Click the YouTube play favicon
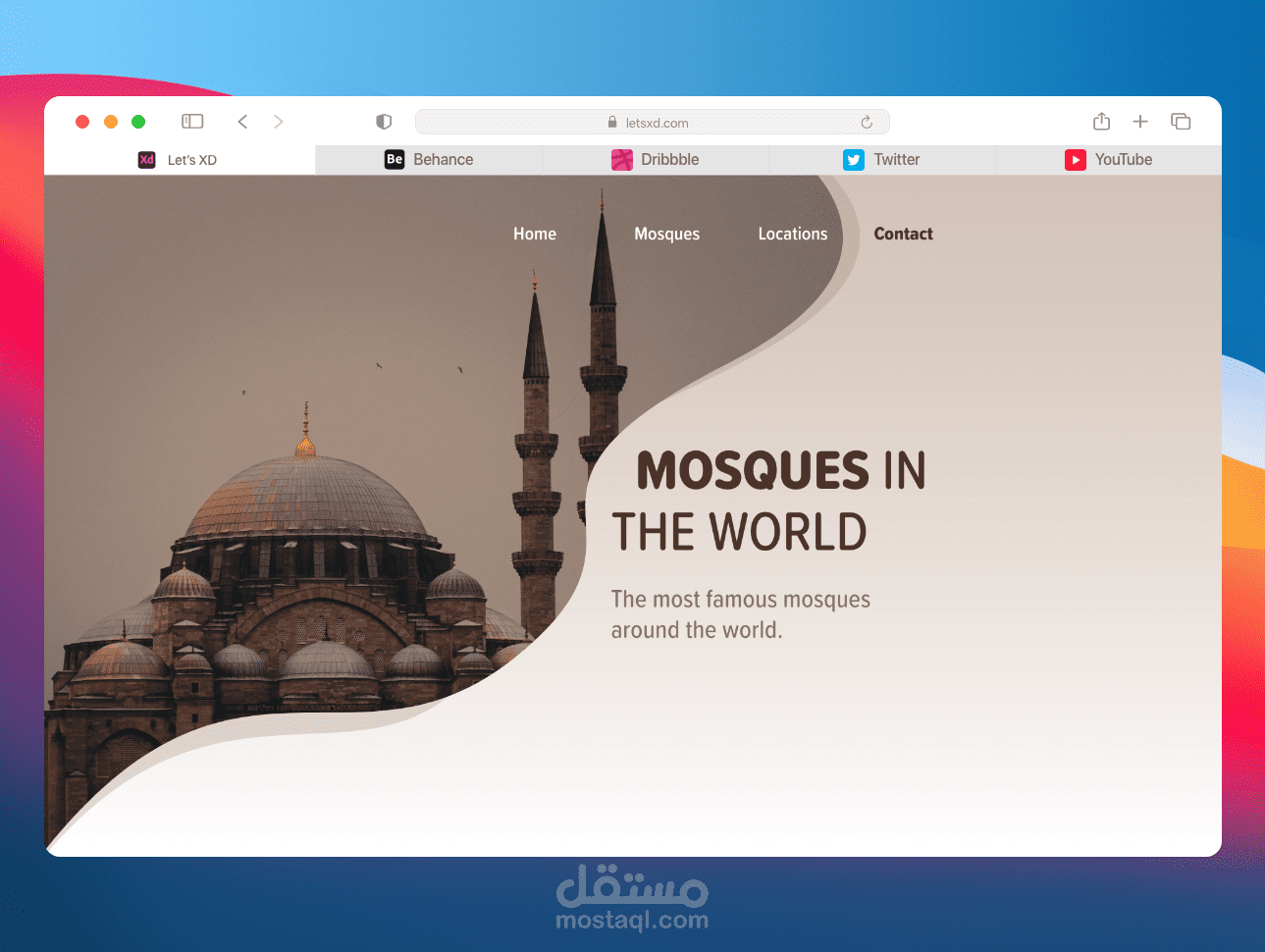The height and width of the screenshot is (952, 1265). 1076,160
